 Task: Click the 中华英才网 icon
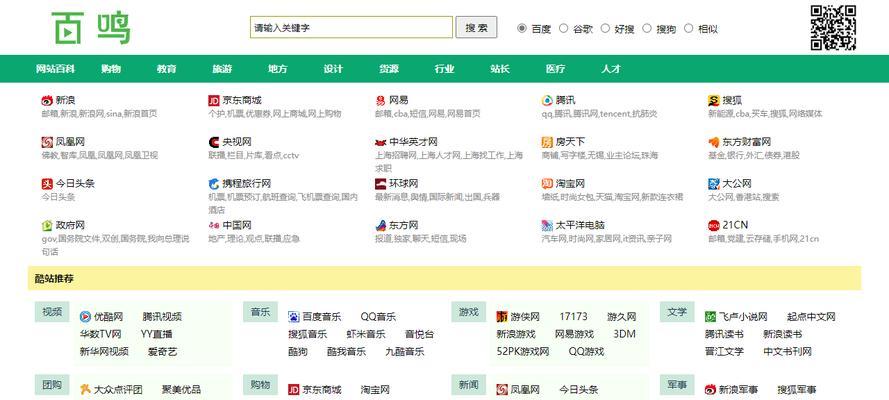[x=380, y=142]
